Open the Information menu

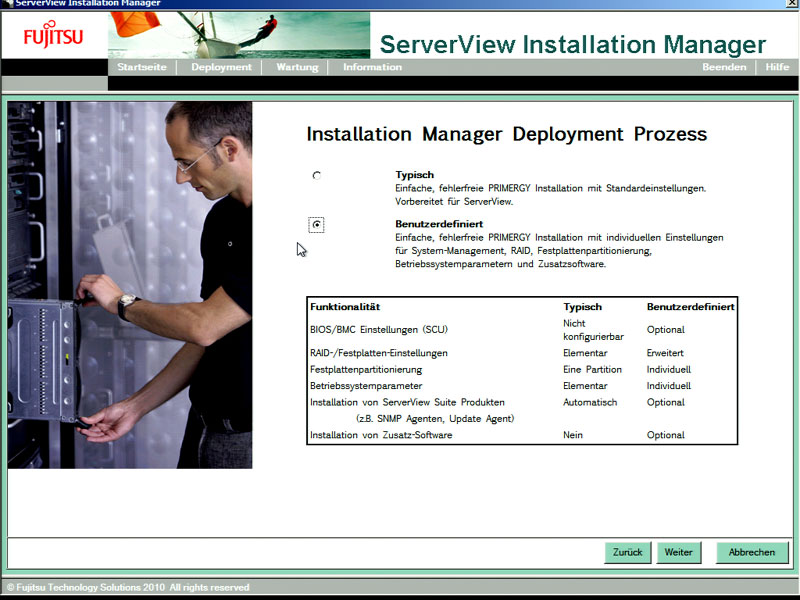click(x=372, y=67)
